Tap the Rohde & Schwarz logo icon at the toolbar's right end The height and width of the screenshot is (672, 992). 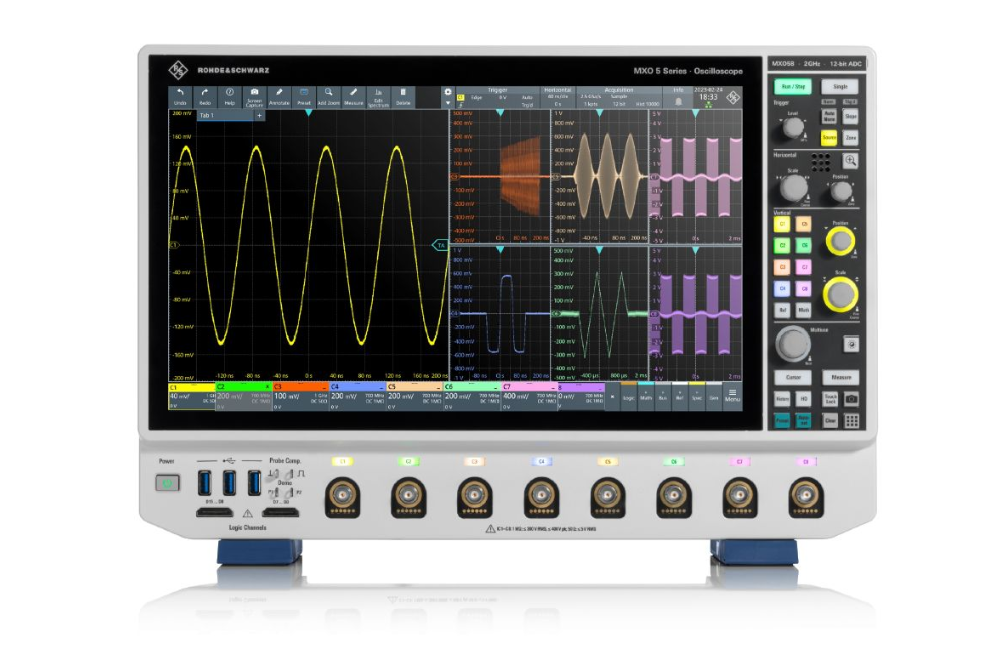733,97
